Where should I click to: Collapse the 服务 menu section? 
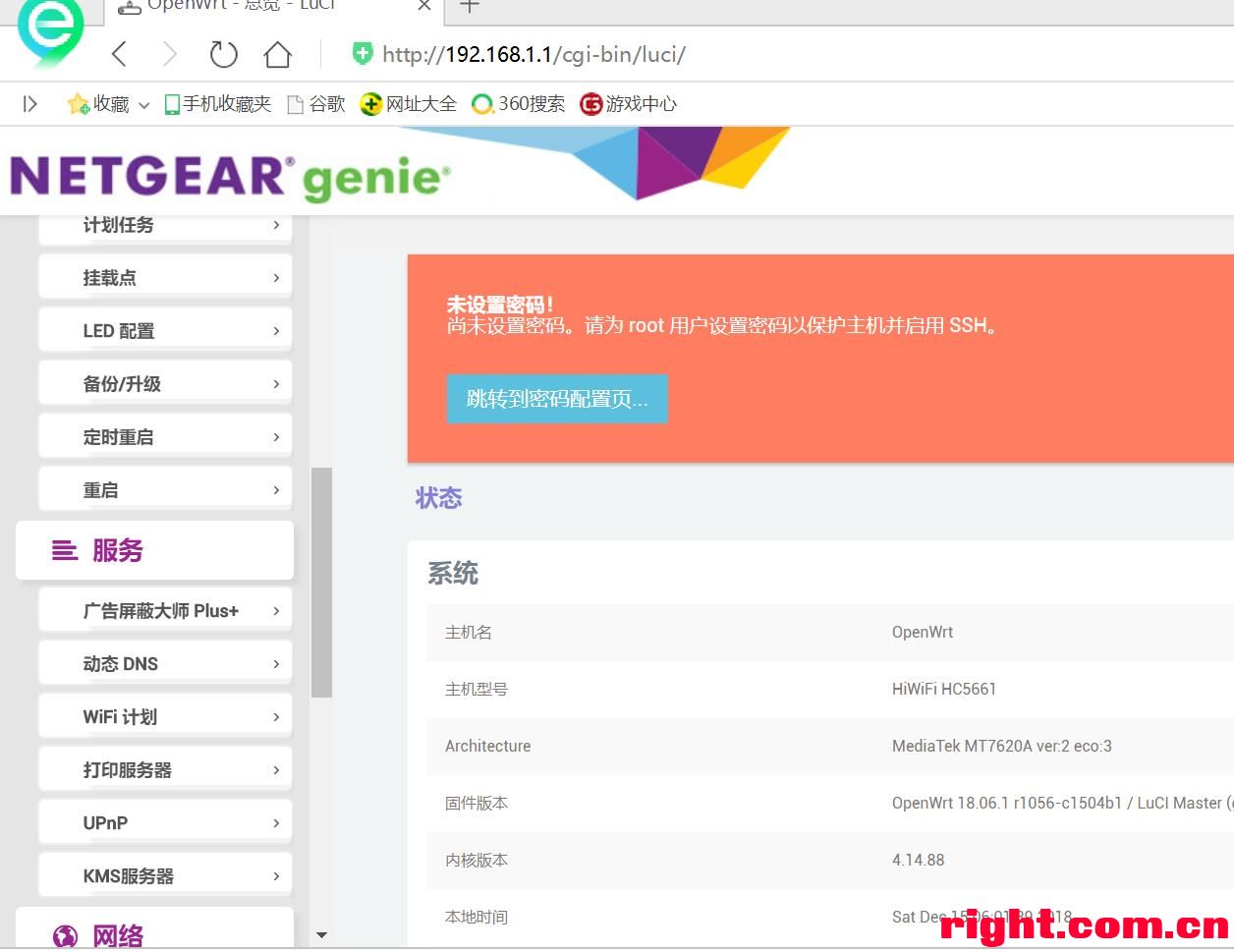[x=154, y=550]
